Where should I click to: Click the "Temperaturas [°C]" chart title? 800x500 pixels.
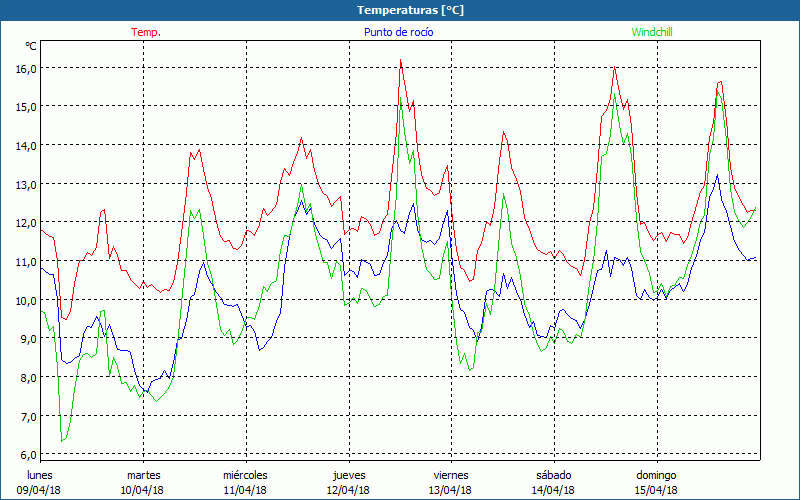(x=411, y=10)
